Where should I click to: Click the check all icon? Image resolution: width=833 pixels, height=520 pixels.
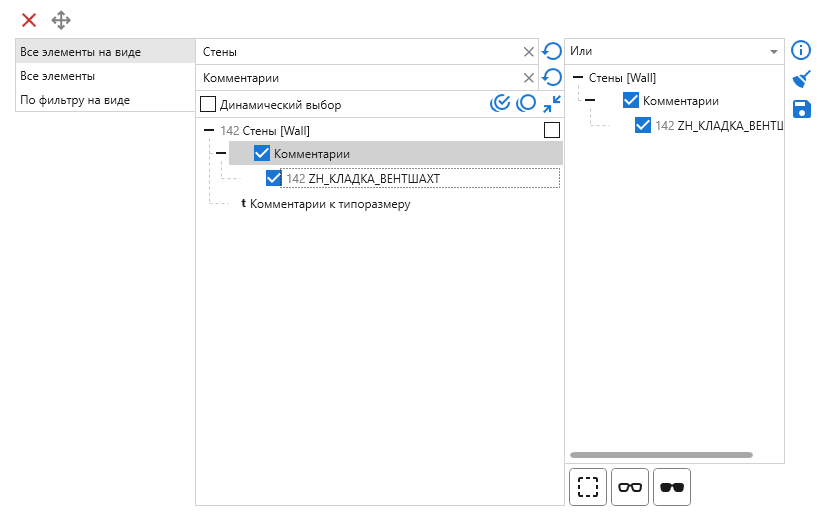click(x=500, y=103)
